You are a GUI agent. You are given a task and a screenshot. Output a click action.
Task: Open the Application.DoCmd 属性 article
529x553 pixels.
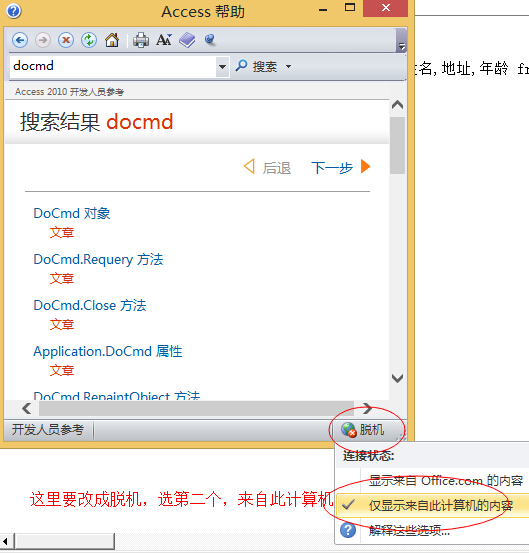click(x=108, y=352)
